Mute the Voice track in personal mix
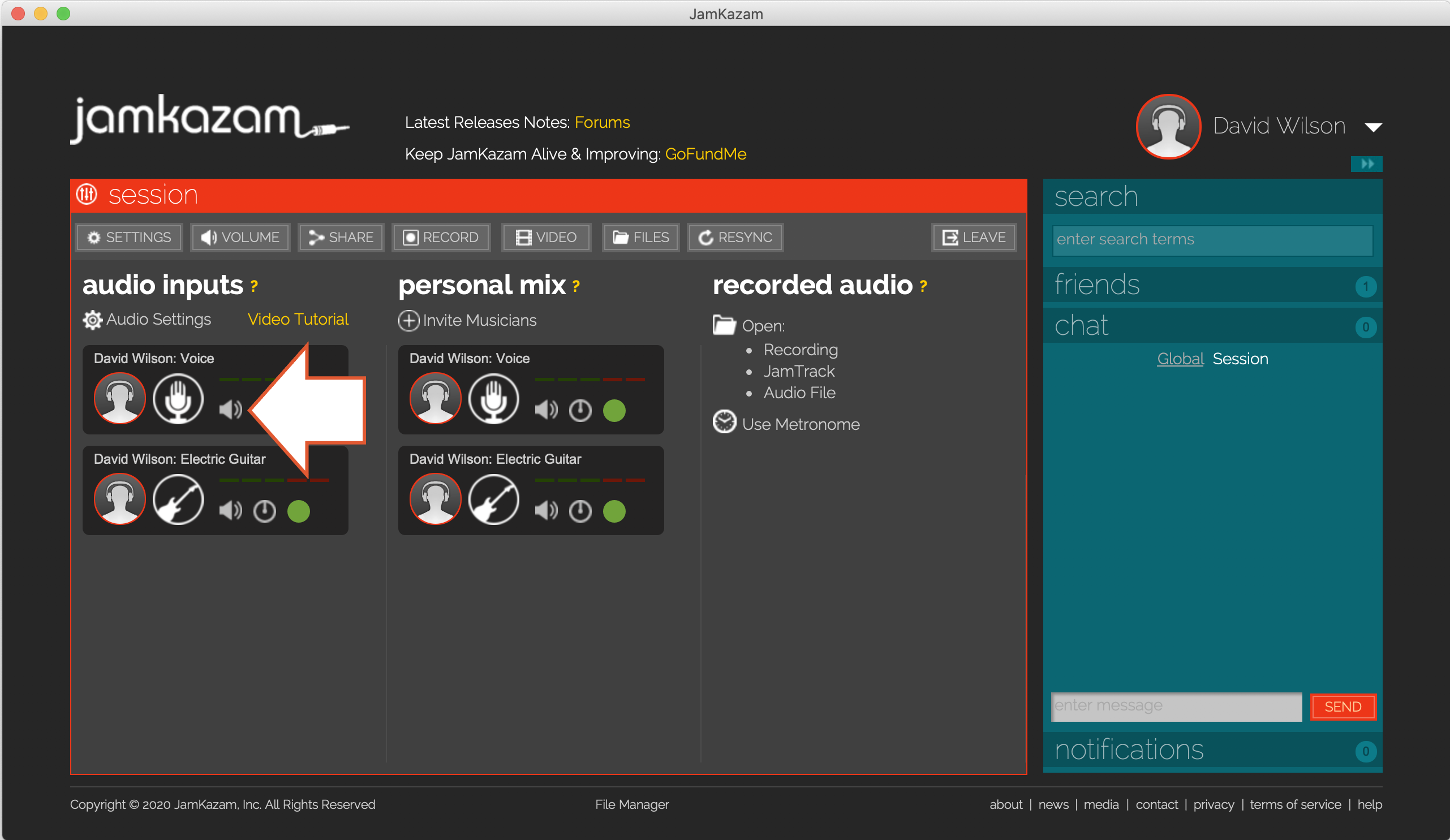Screen dimensions: 1450x840 [x=545, y=410]
